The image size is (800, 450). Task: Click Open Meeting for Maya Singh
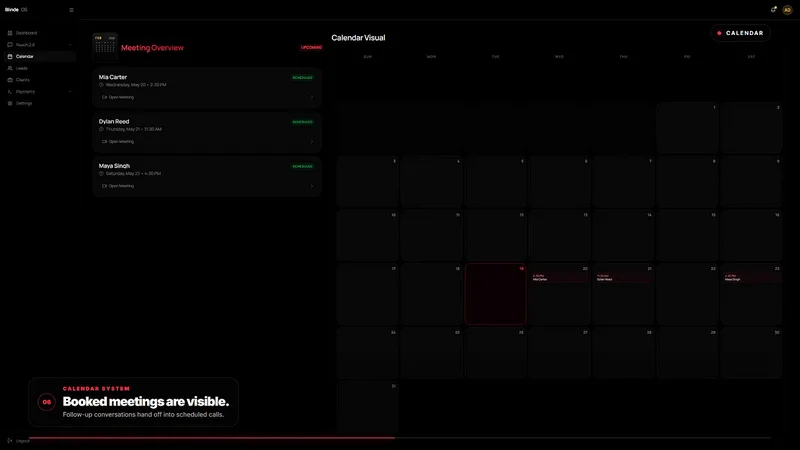pyautogui.click(x=118, y=186)
